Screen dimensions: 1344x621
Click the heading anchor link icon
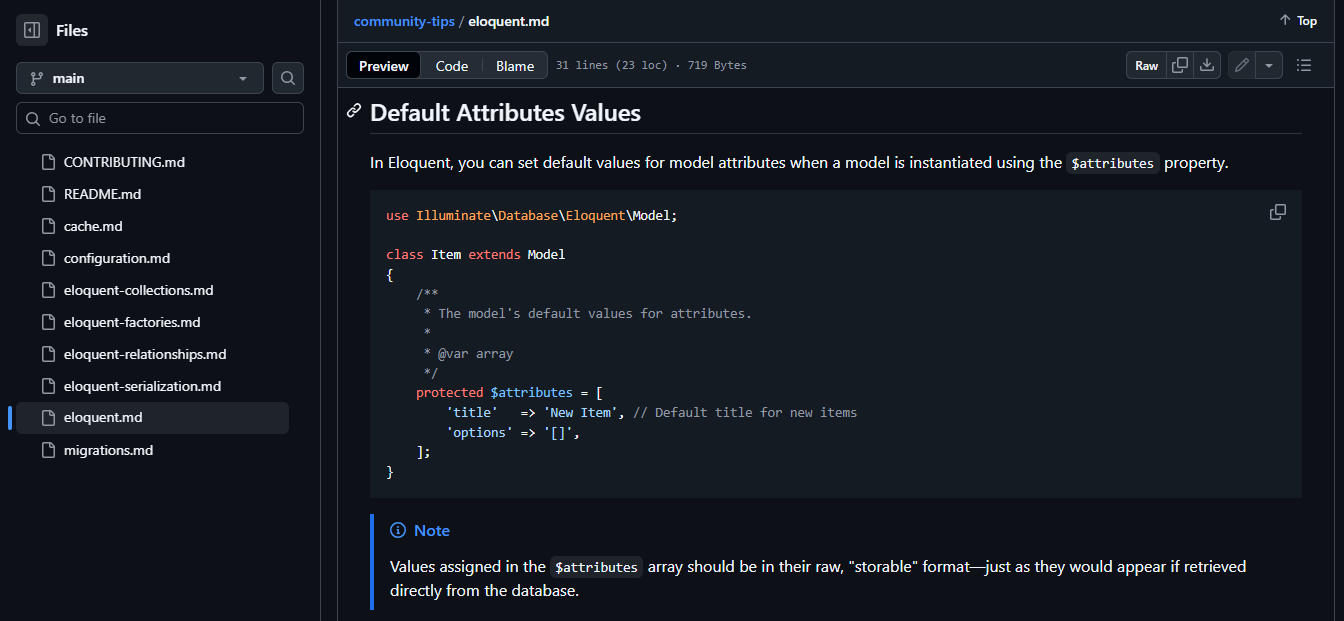coord(354,111)
